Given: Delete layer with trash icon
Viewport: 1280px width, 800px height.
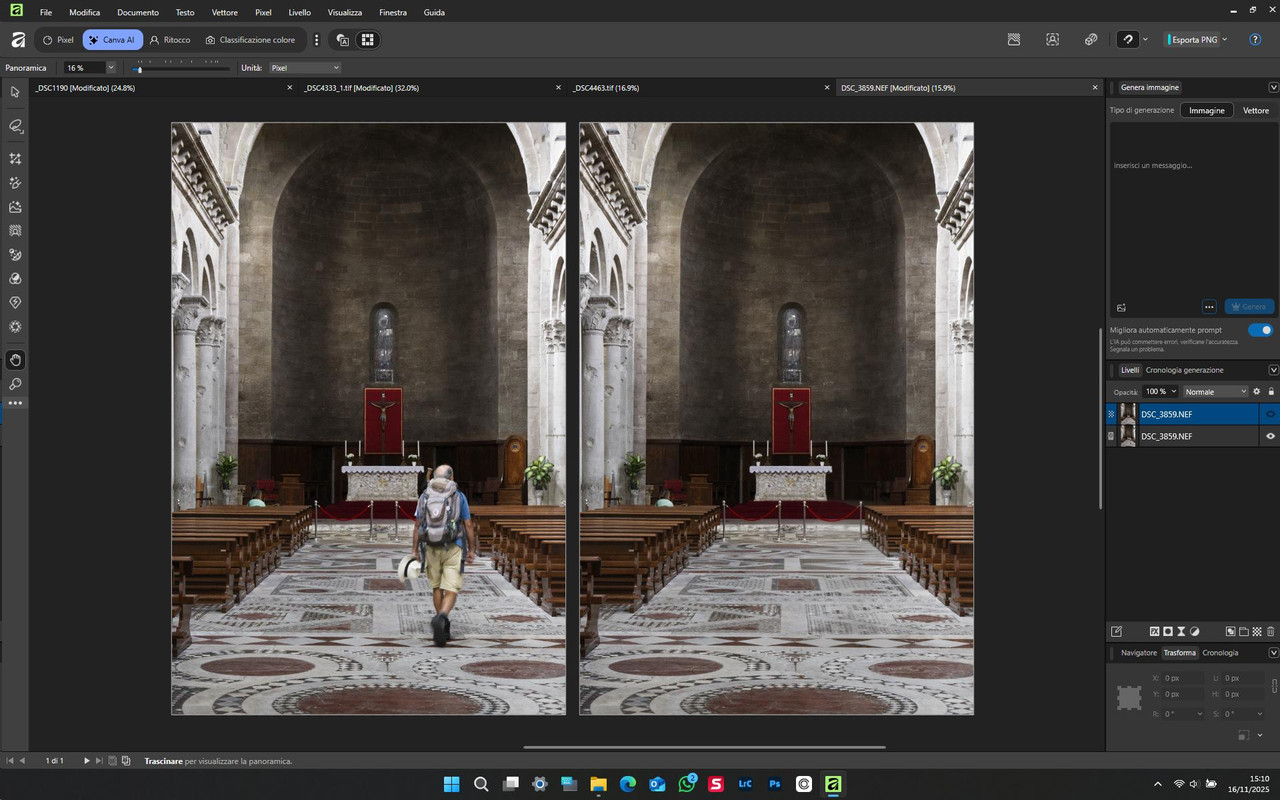Looking at the screenshot, I should pos(1271,632).
